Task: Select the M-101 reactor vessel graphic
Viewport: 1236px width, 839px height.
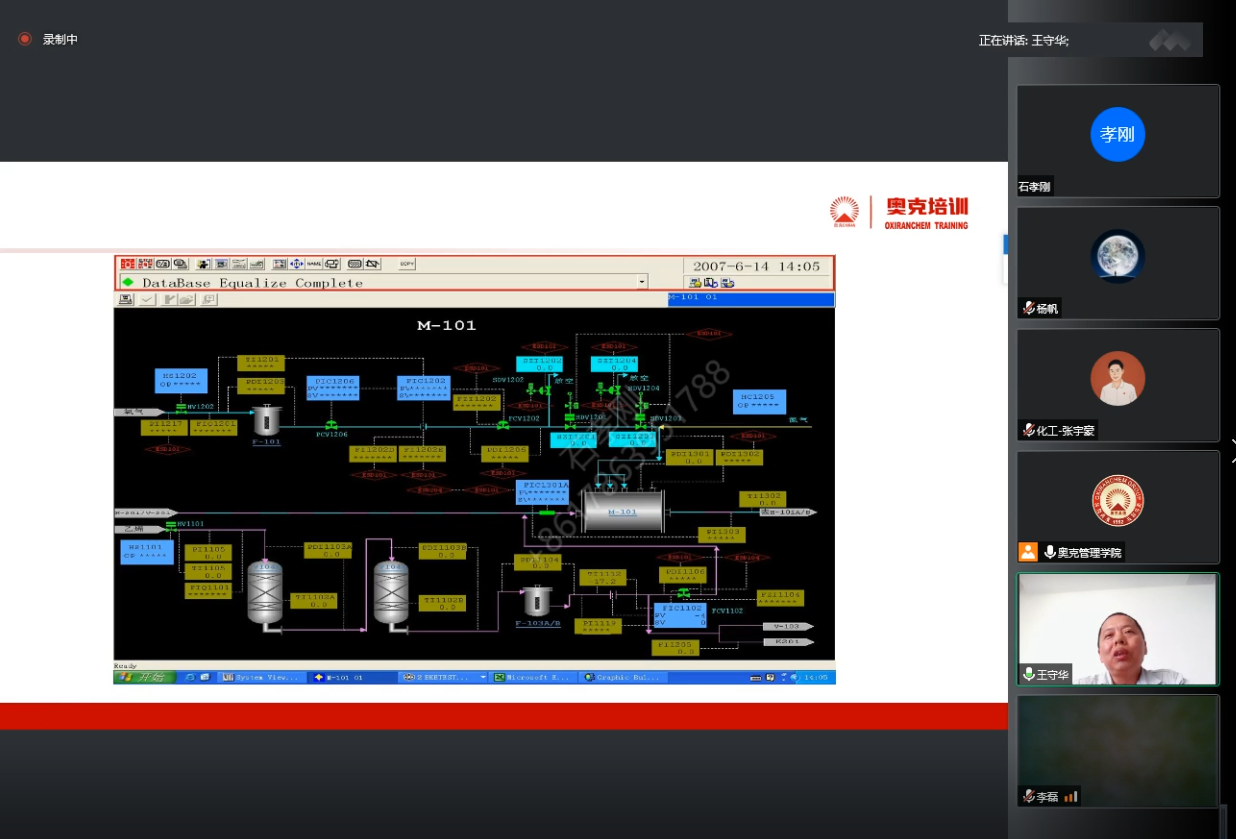Action: 623,510
